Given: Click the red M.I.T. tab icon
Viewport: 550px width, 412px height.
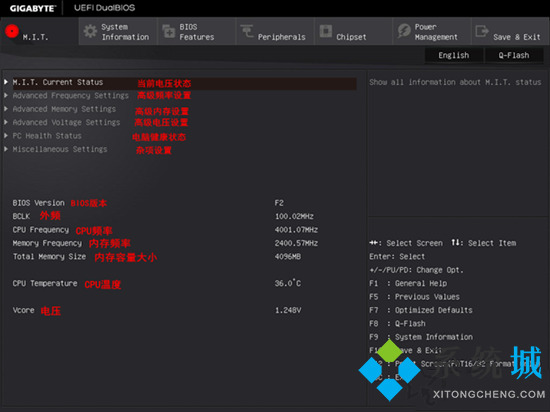Looking at the screenshot, I should (12, 31).
